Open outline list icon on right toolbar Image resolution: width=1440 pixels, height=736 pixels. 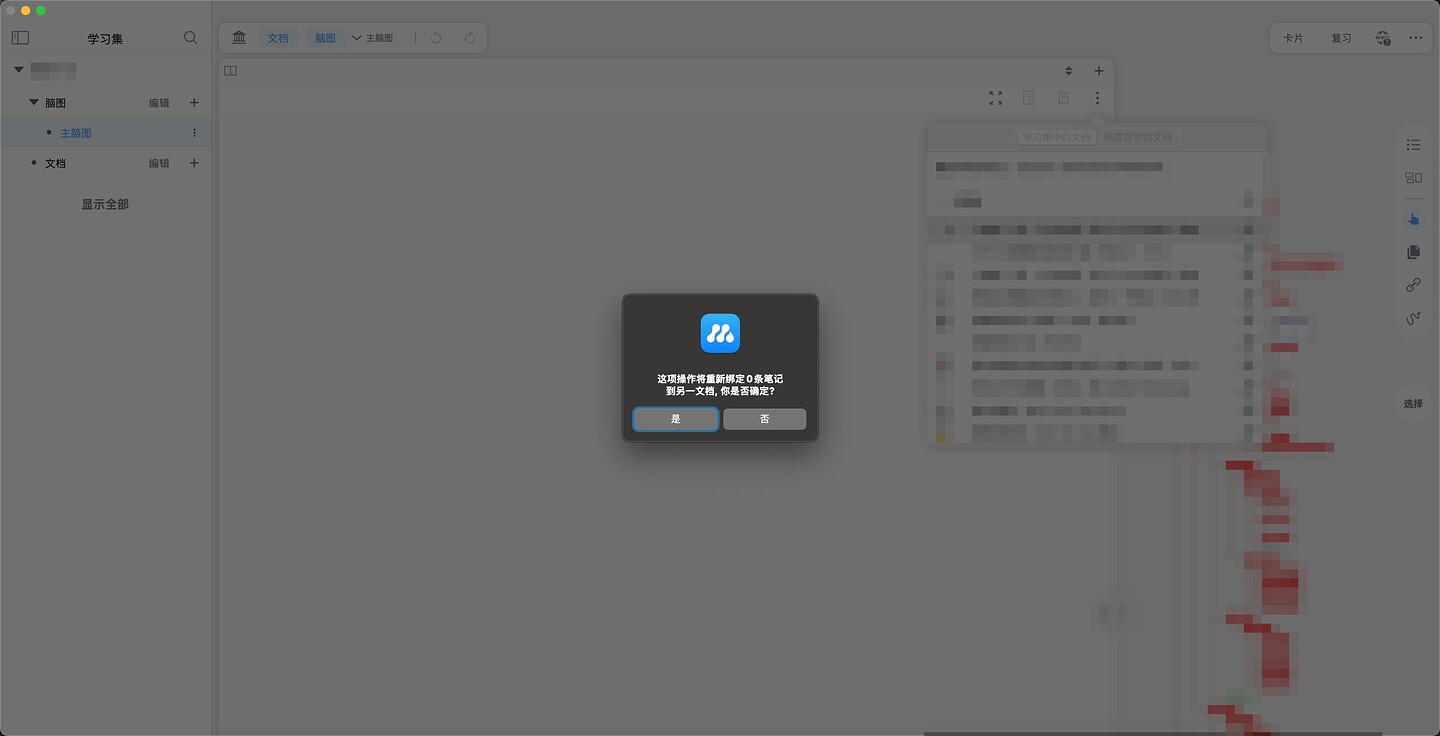coord(1413,145)
